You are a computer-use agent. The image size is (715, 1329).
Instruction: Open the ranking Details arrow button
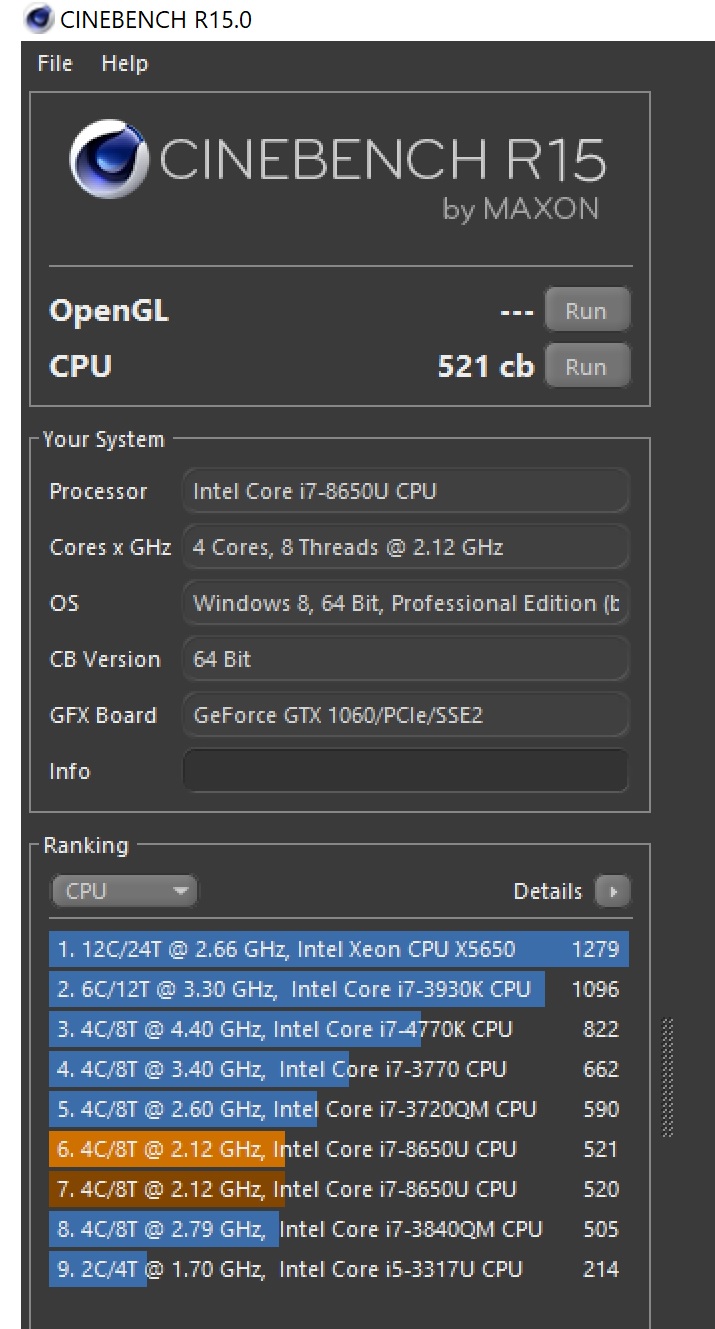click(612, 891)
